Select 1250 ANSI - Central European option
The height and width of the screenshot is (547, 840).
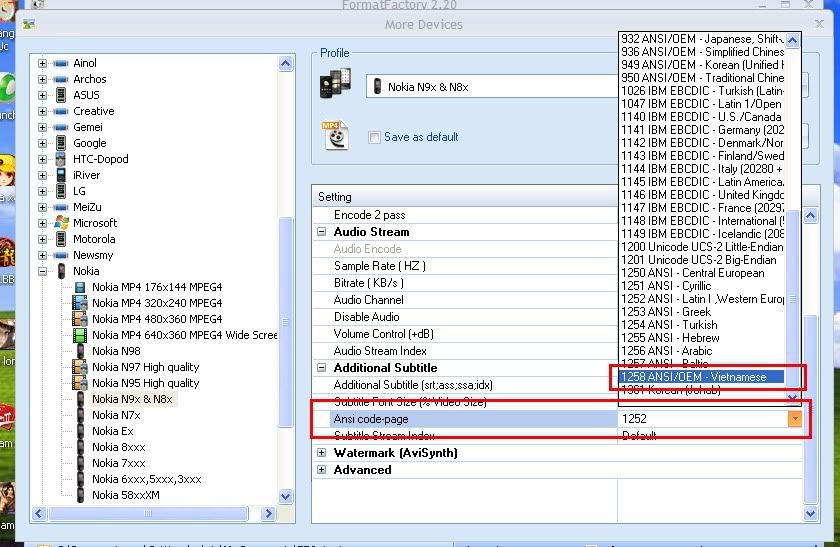[701, 273]
